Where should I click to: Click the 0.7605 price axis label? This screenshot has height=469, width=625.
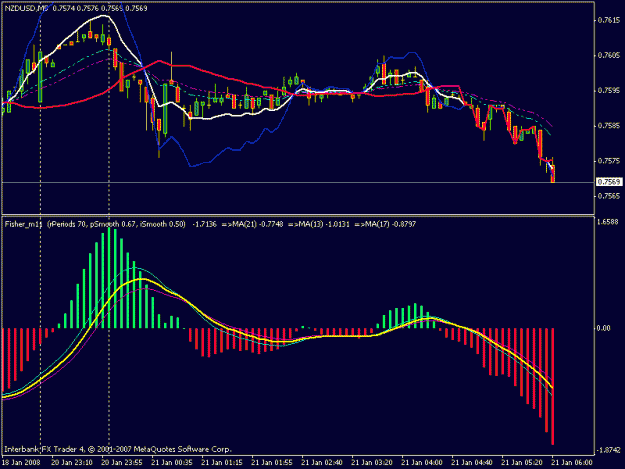point(609,55)
